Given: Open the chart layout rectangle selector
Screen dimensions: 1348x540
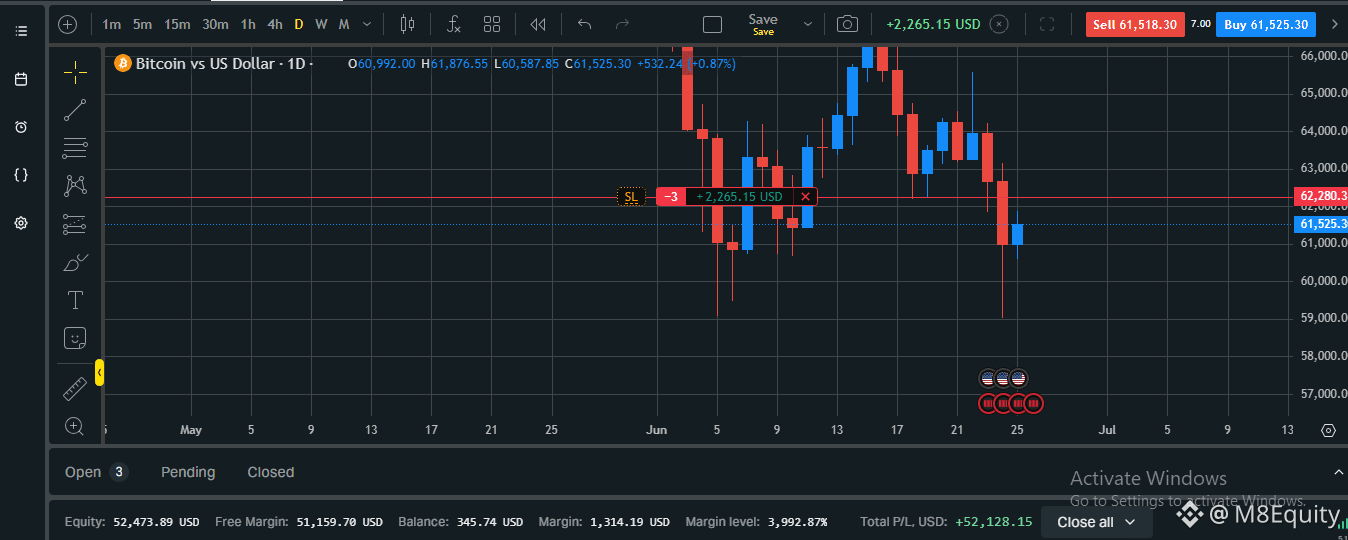Looking at the screenshot, I should point(712,24).
